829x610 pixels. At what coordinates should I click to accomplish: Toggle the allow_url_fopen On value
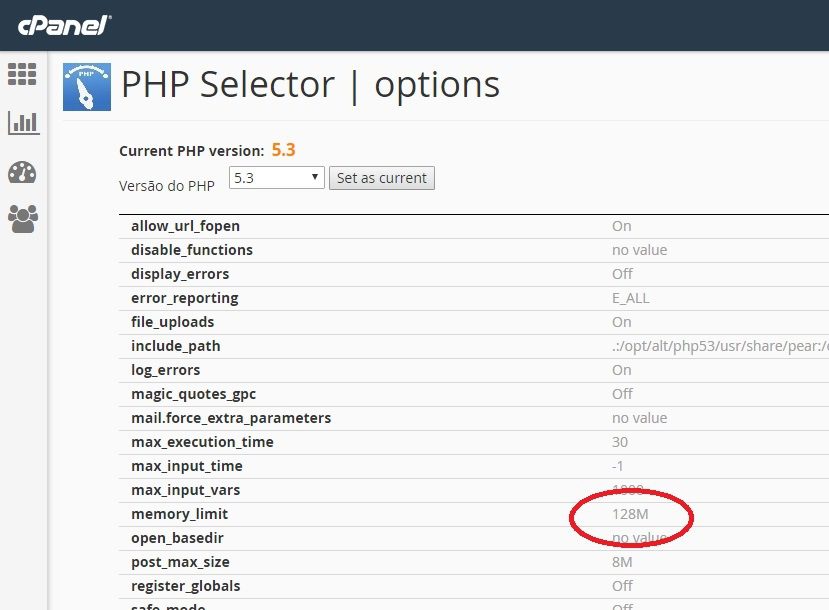click(621, 226)
